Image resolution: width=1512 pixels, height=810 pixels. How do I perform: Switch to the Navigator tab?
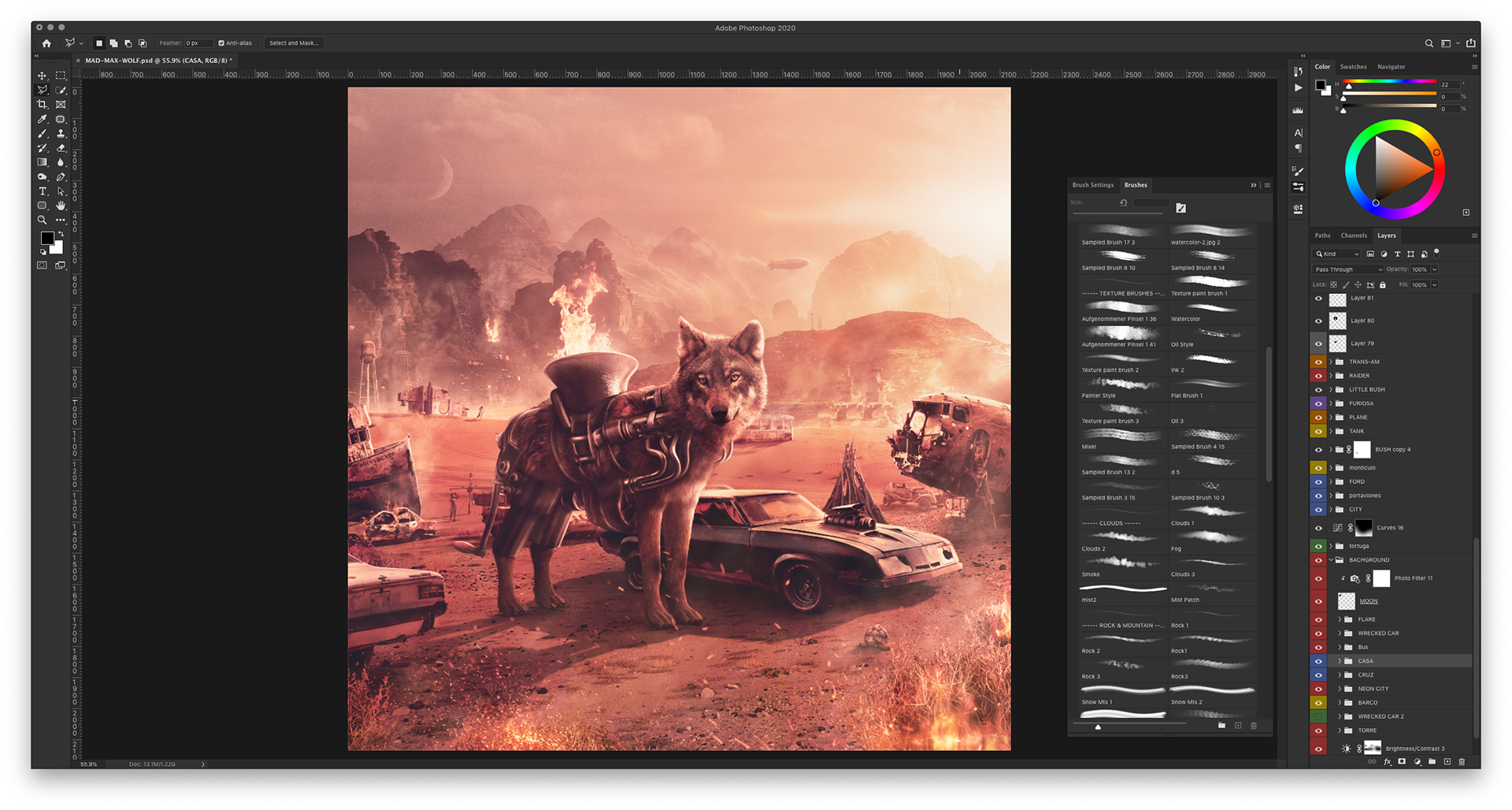1391,67
